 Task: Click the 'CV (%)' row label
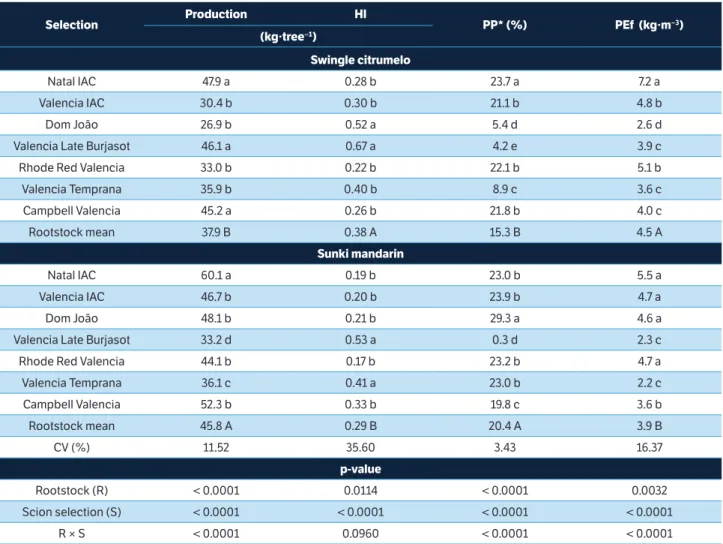pos(71,447)
